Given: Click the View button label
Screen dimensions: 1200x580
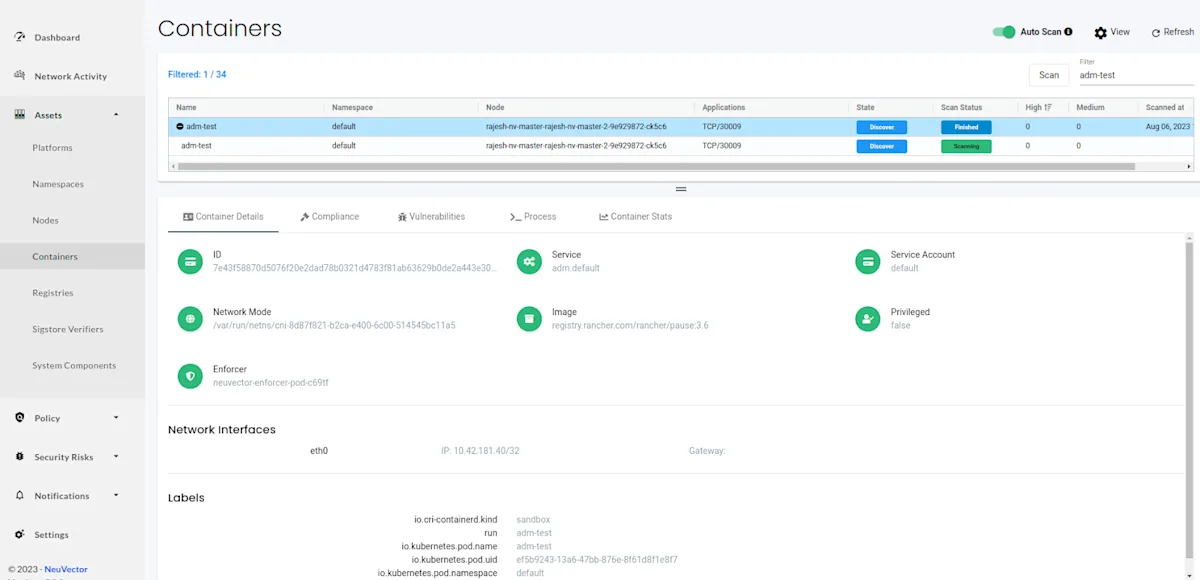Looking at the screenshot, I should (1120, 32).
